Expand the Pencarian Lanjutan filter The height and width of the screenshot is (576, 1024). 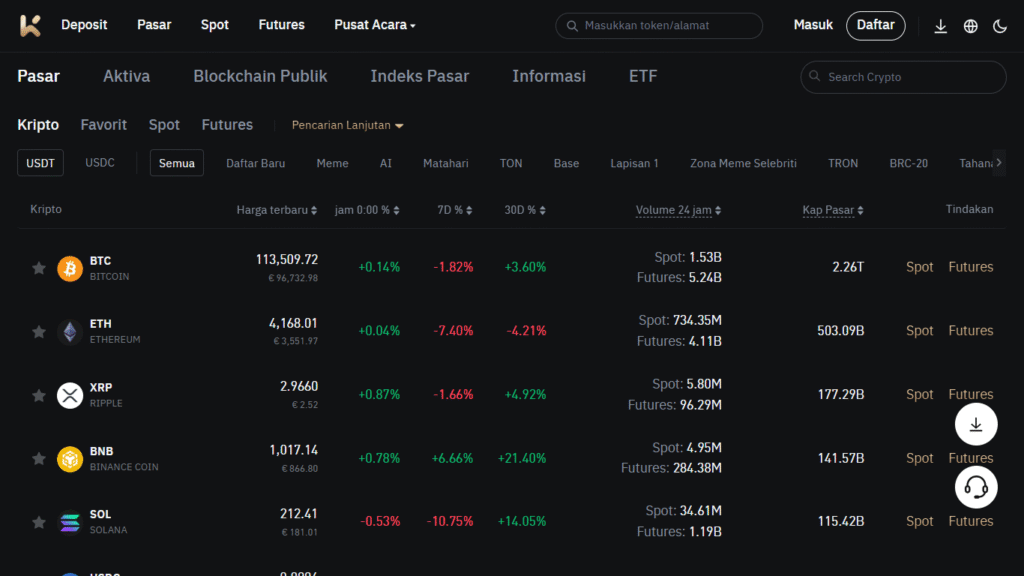pos(347,125)
